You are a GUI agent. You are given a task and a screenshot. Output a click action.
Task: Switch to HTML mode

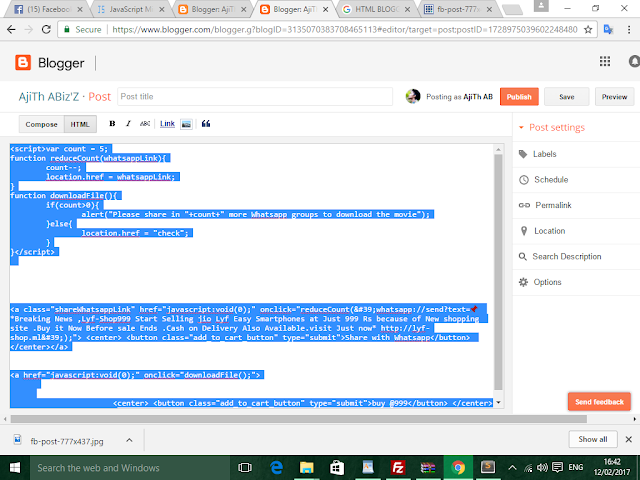80,124
